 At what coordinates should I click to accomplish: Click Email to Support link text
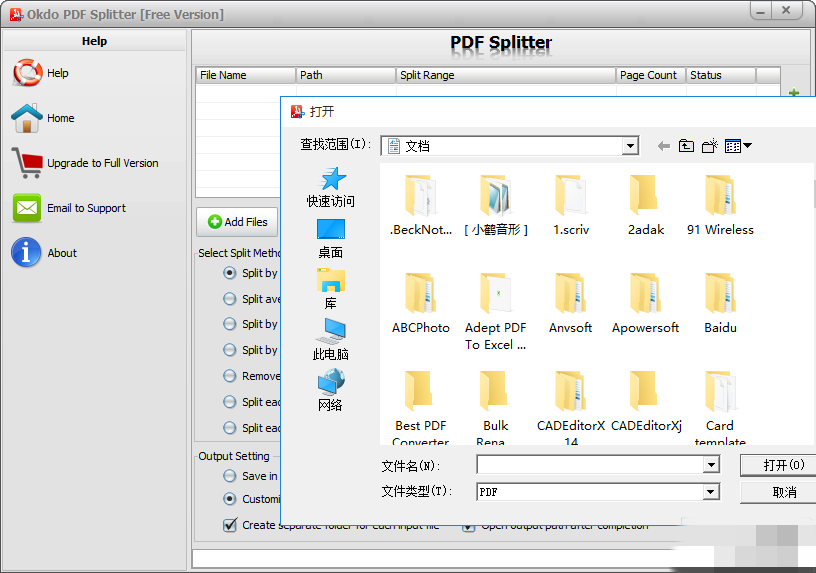[x=86, y=208]
